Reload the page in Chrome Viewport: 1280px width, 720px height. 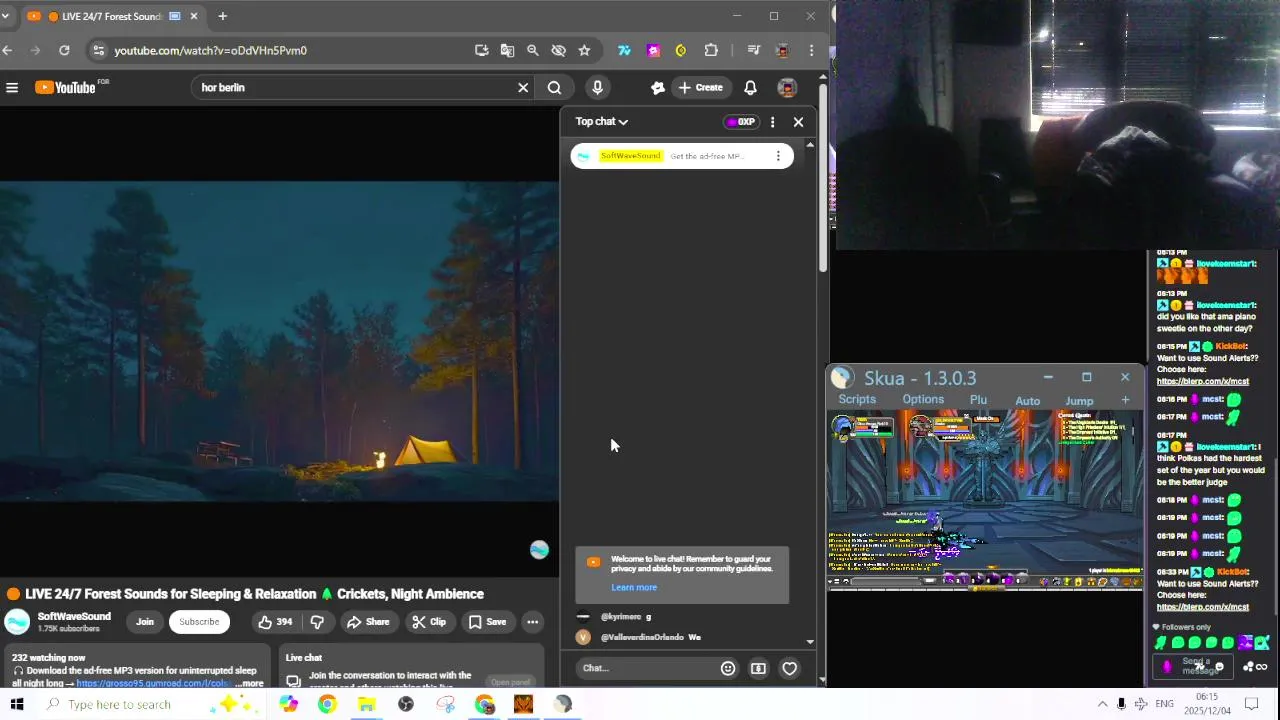64,50
